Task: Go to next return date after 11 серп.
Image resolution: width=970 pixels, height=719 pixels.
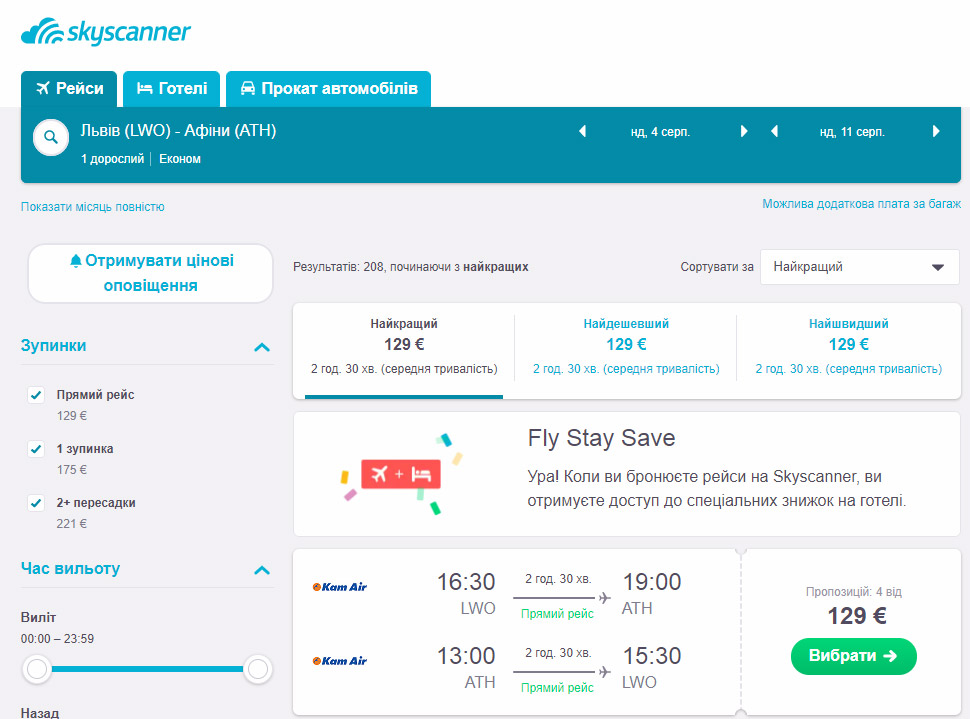Action: click(x=936, y=131)
